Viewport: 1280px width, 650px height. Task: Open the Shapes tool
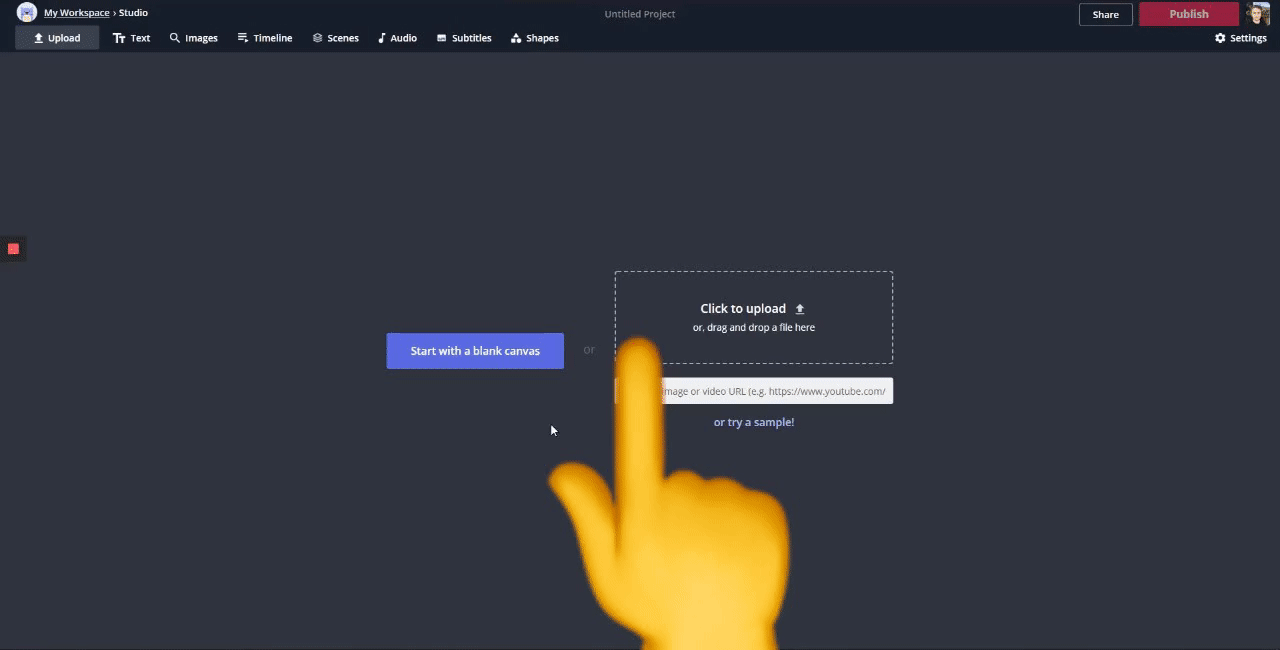535,38
